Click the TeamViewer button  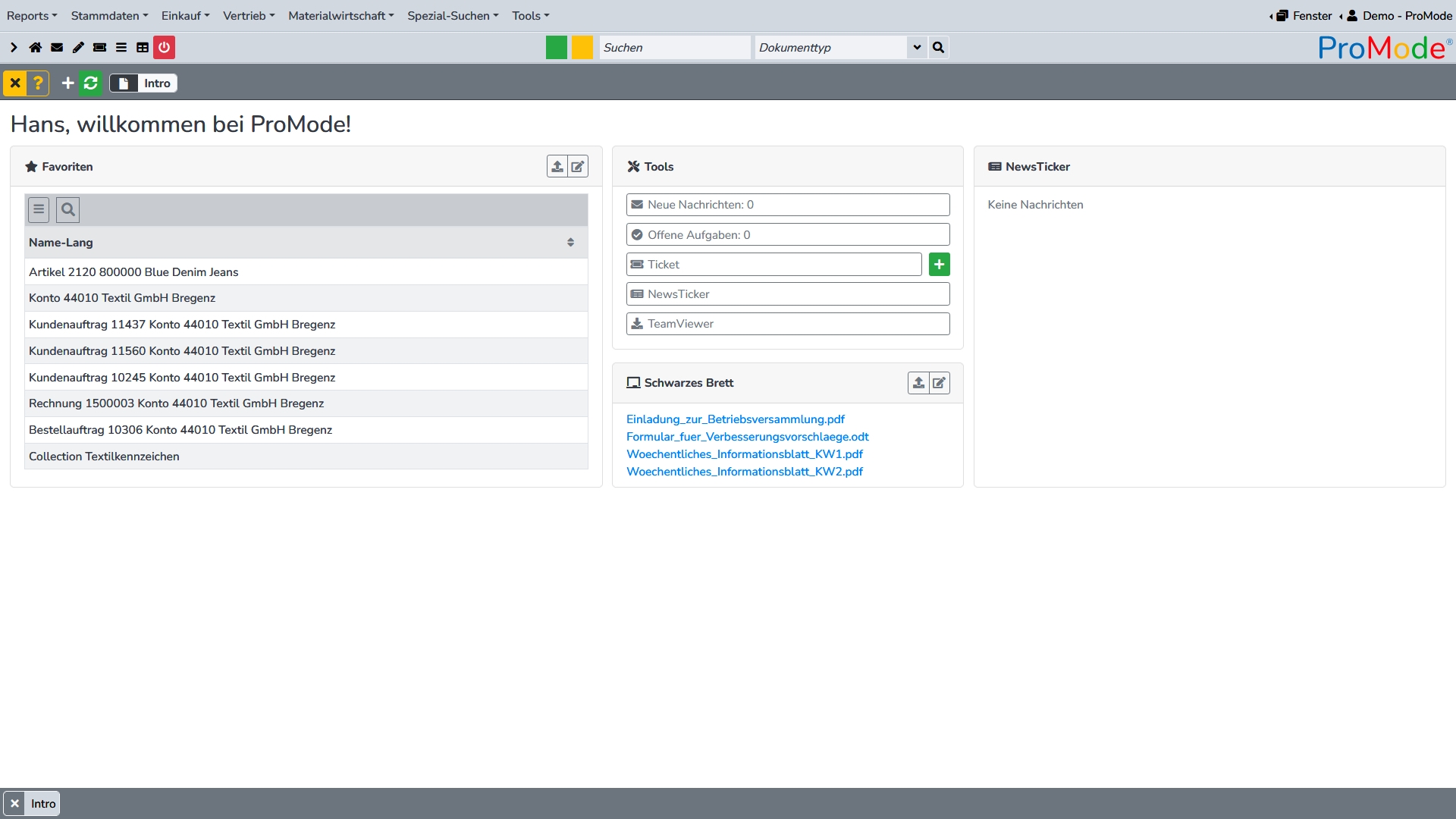[x=787, y=324]
